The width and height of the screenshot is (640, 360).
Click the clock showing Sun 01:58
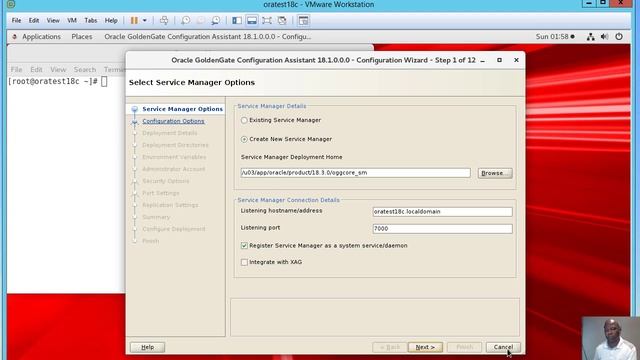tap(552, 37)
